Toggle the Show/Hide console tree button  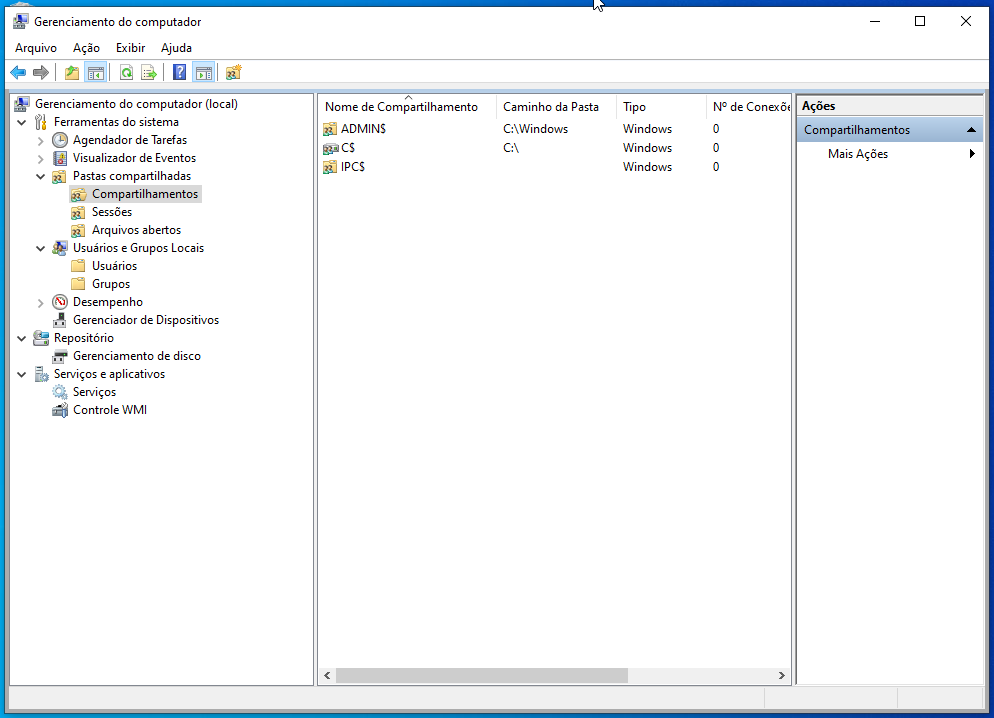[96, 73]
